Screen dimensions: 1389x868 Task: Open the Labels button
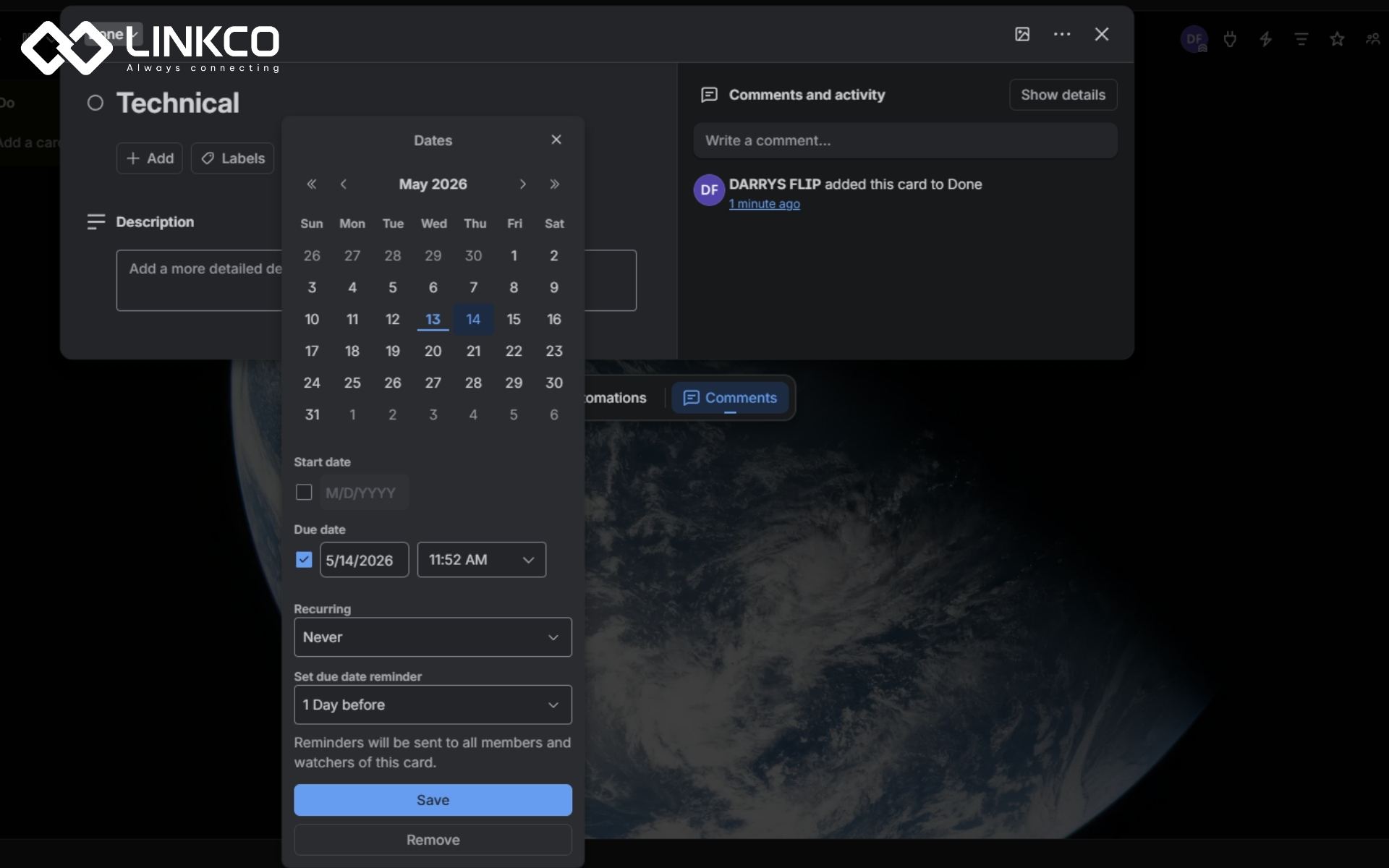point(232,158)
